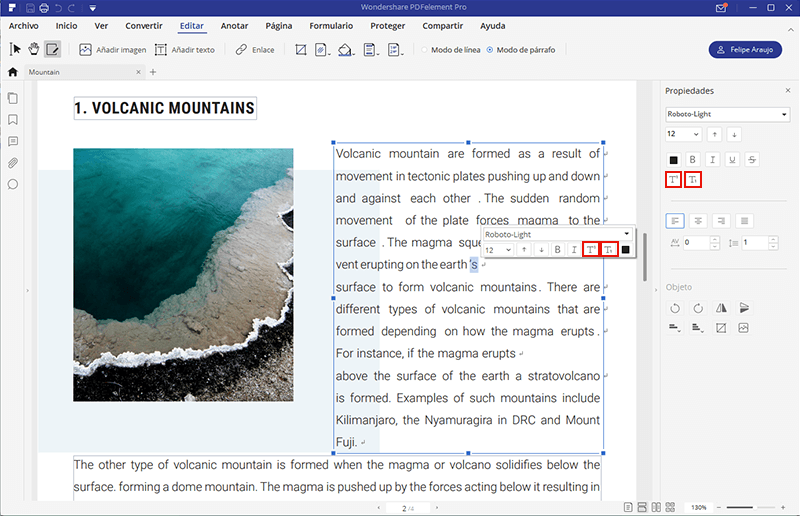Select the crop page tool
The width and height of the screenshot is (800, 516).
pos(301,50)
